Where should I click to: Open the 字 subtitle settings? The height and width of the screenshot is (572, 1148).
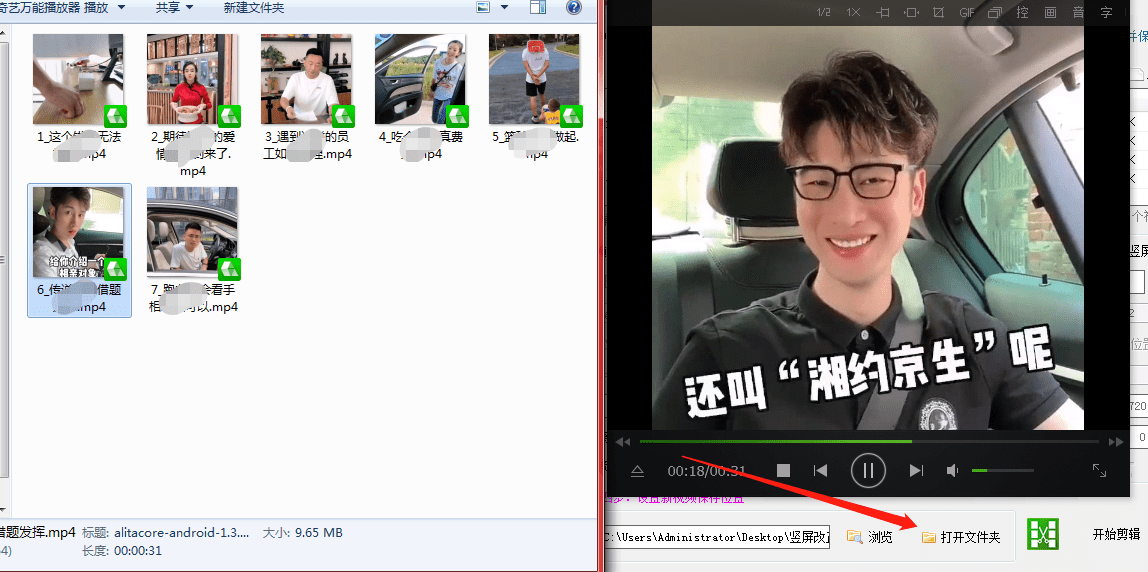pos(1106,12)
